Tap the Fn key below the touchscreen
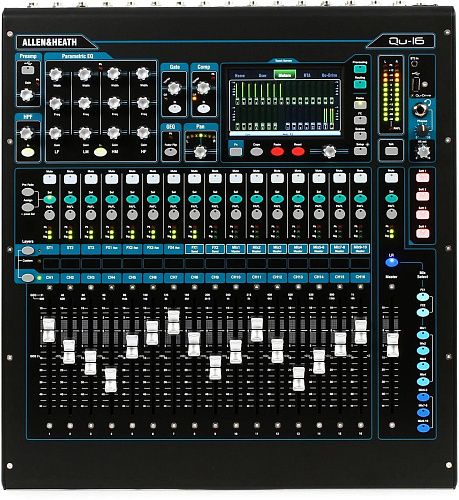Screen dimensions: 459x500 tap(236, 152)
